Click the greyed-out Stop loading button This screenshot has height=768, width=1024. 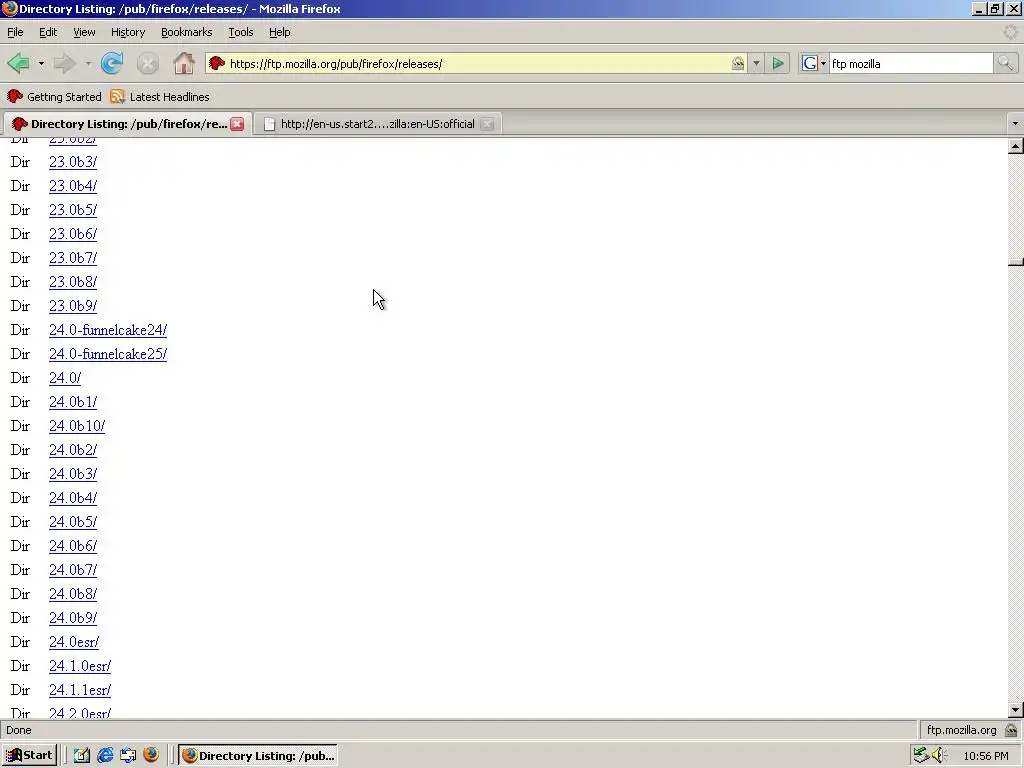[148, 63]
